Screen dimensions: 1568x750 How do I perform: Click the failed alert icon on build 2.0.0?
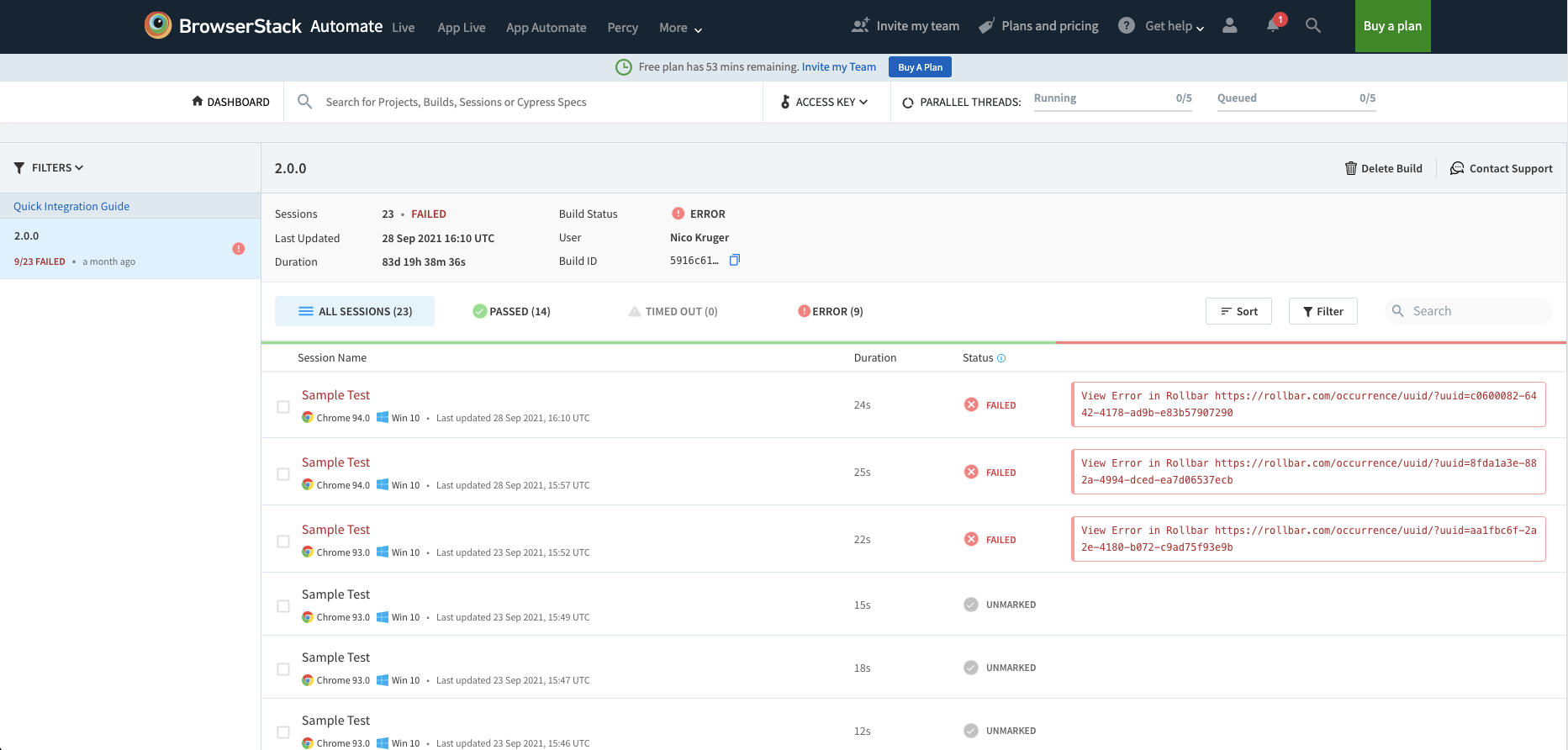(239, 249)
